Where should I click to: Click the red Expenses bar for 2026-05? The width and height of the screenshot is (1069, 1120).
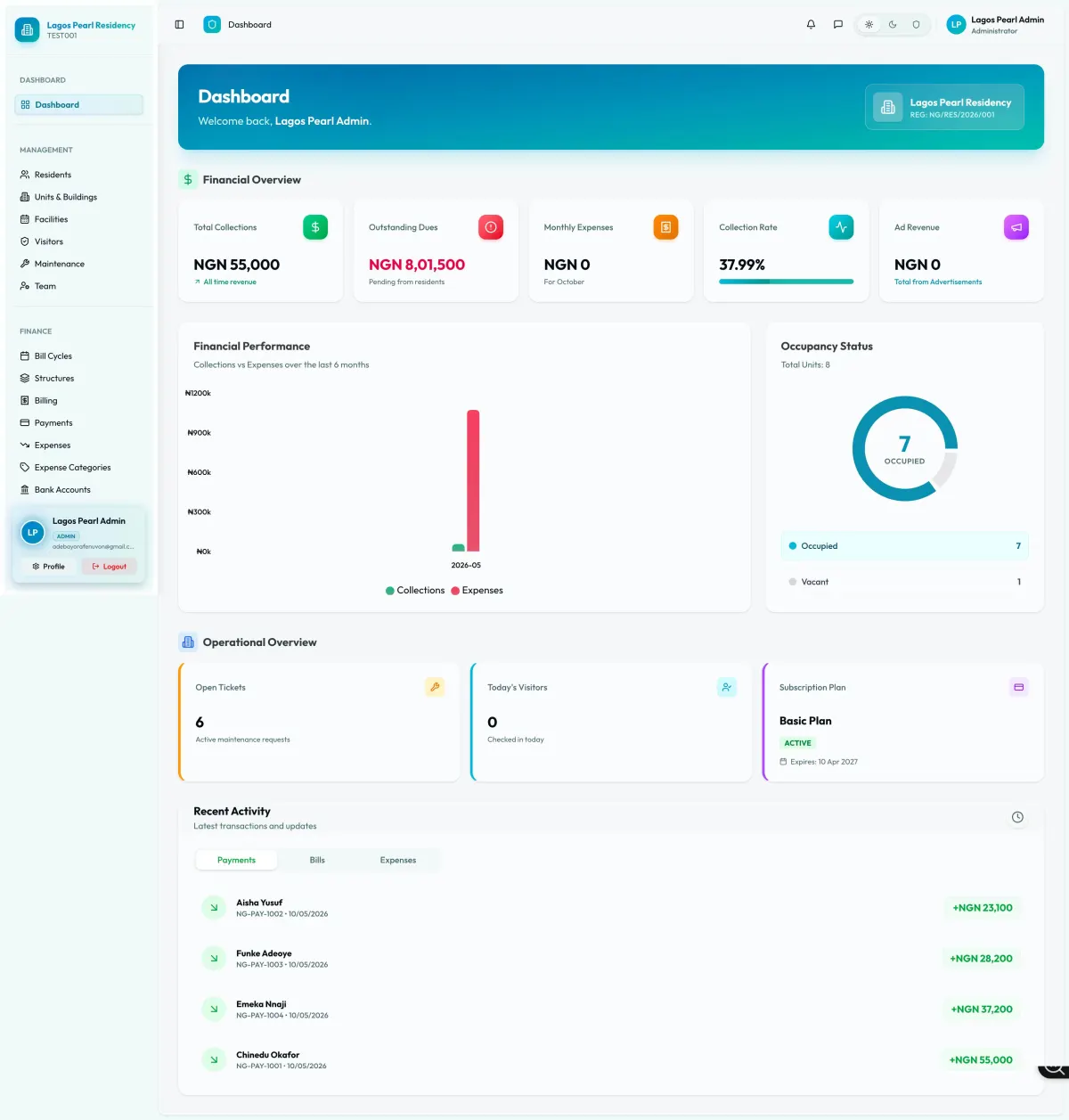point(473,480)
